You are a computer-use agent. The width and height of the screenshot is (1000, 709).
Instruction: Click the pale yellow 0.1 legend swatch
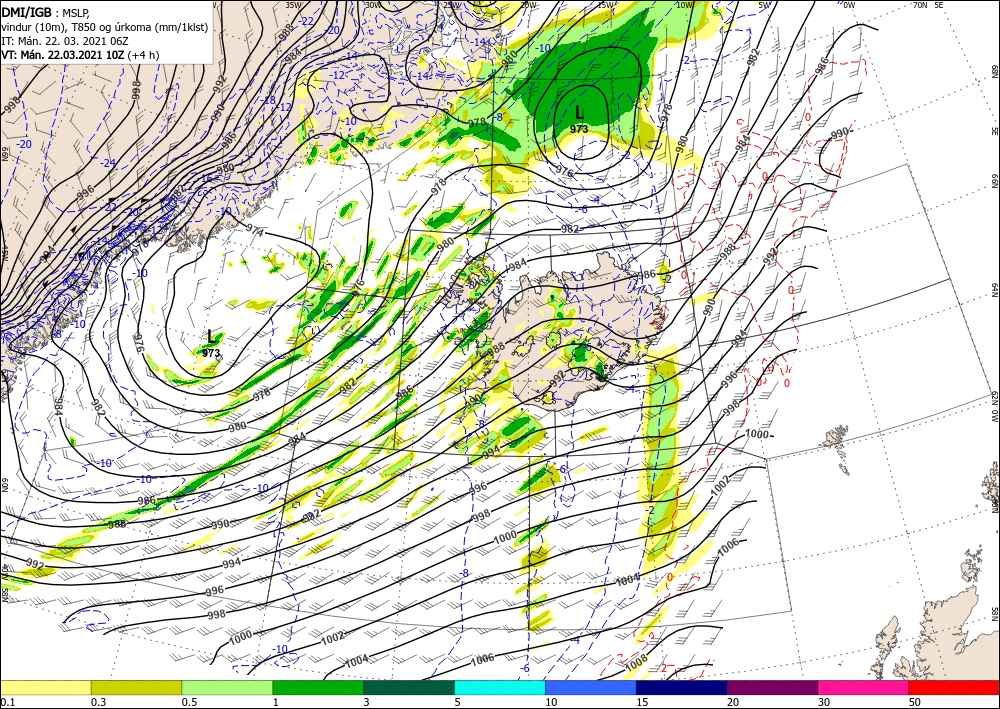[x=45, y=687]
